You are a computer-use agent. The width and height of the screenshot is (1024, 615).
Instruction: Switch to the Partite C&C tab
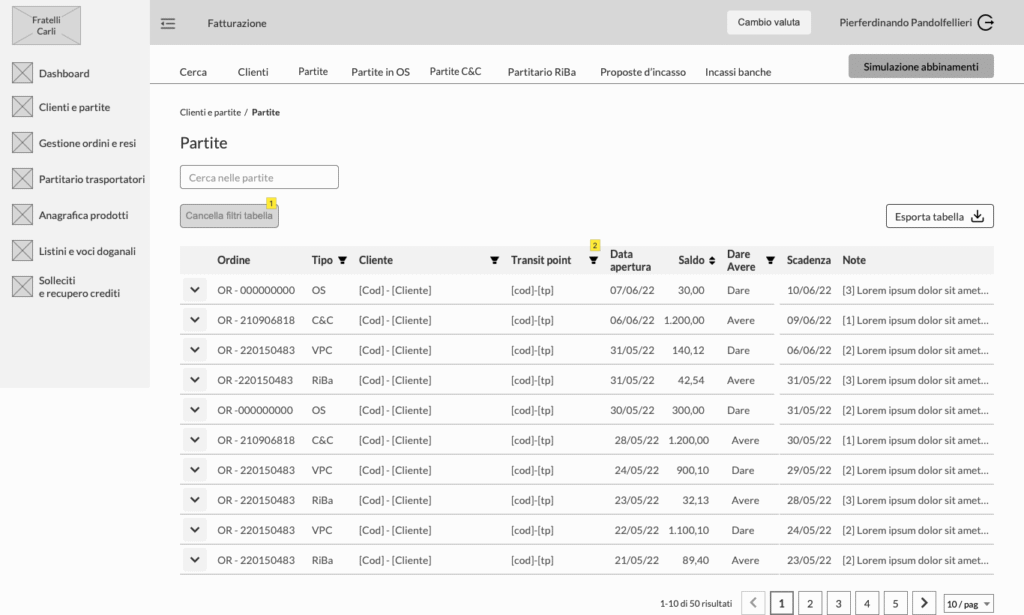coord(455,71)
